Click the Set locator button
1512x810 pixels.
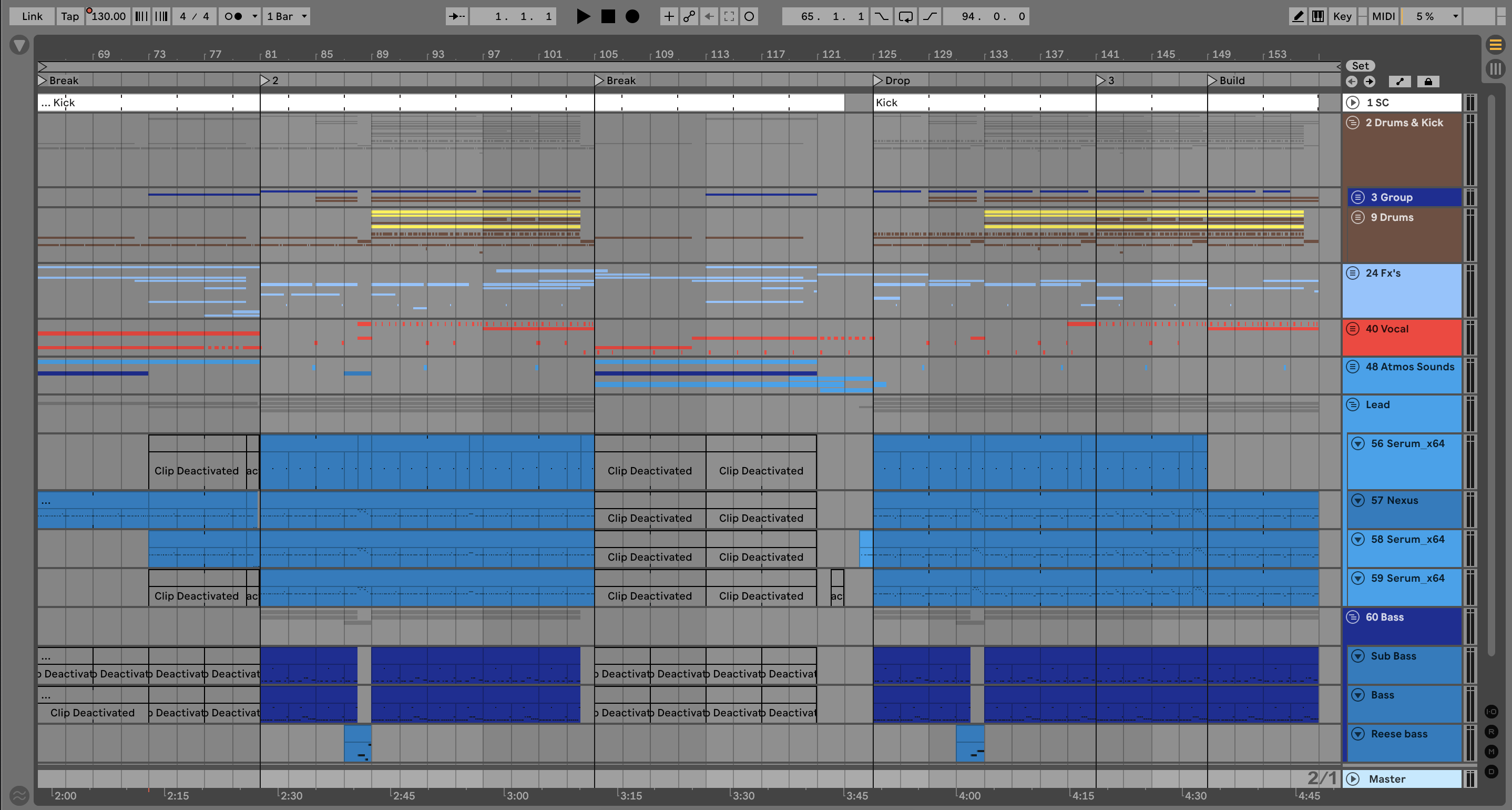tap(1360, 66)
